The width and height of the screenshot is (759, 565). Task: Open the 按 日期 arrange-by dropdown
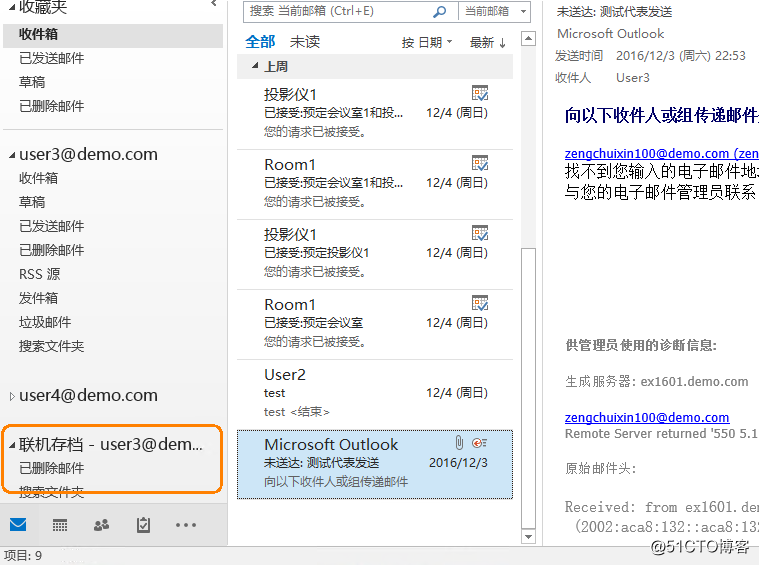tap(427, 43)
